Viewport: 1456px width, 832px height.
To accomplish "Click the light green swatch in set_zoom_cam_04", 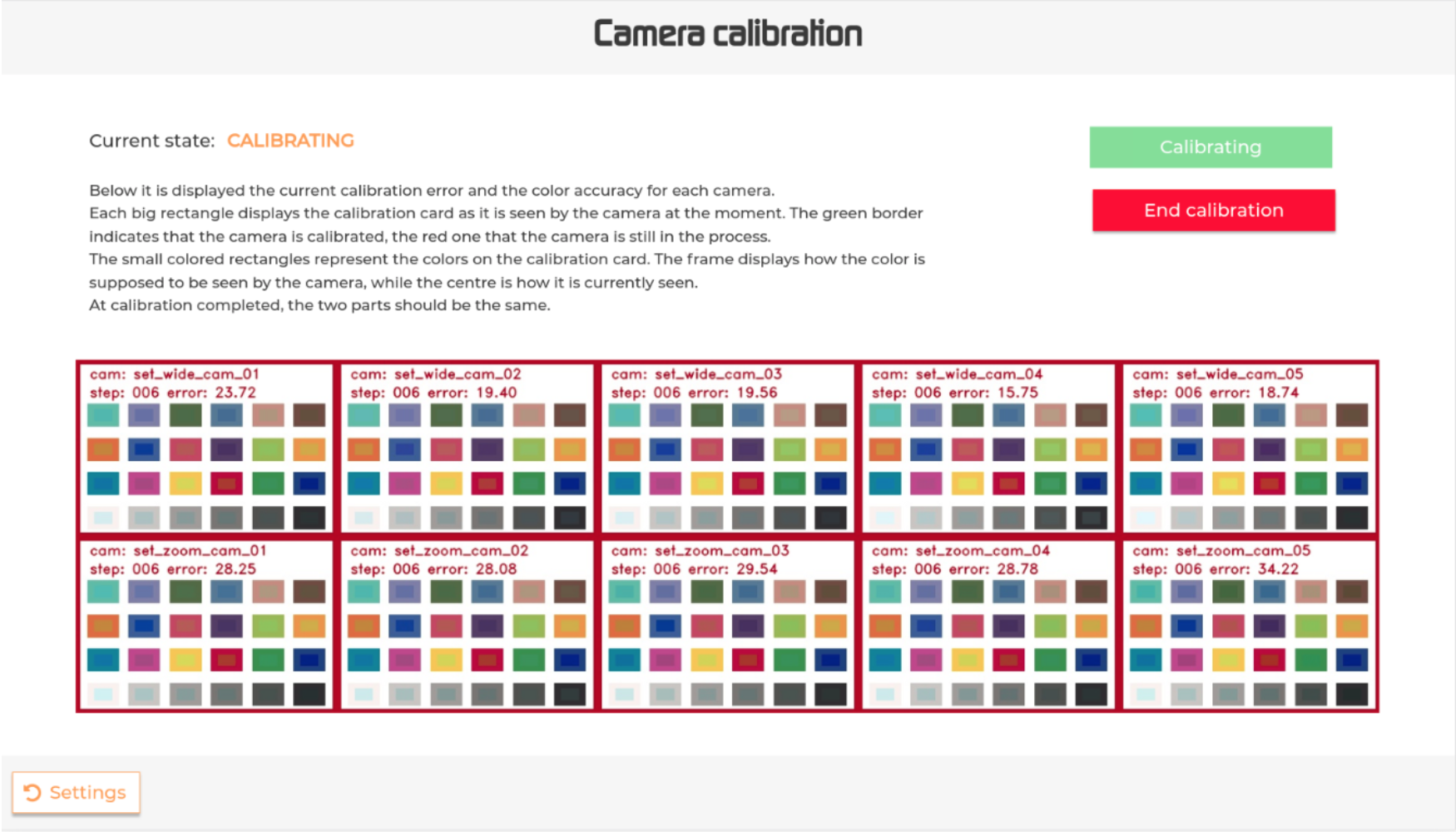I will (x=1051, y=626).
